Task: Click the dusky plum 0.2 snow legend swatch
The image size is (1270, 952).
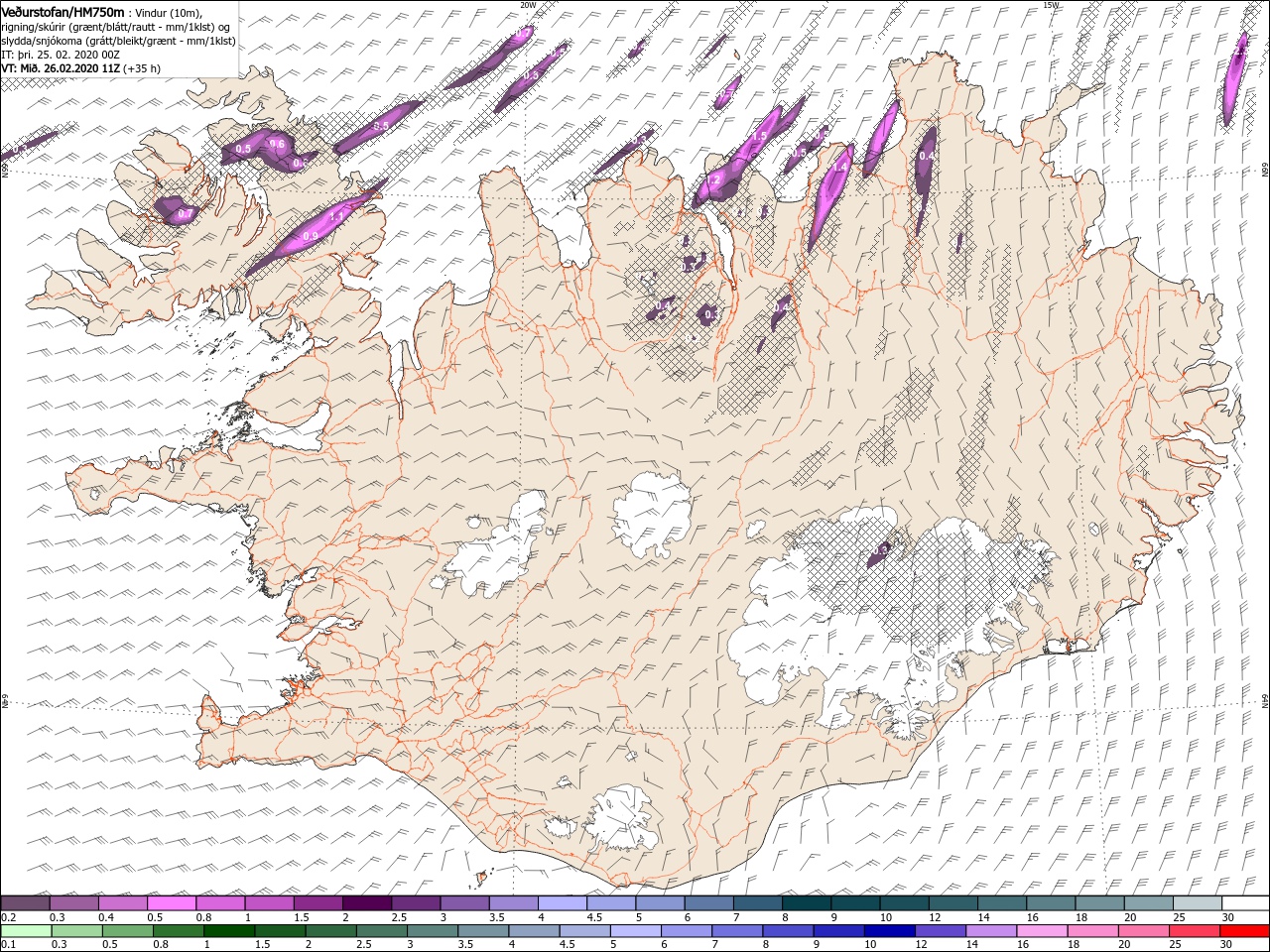Action: click(x=25, y=903)
